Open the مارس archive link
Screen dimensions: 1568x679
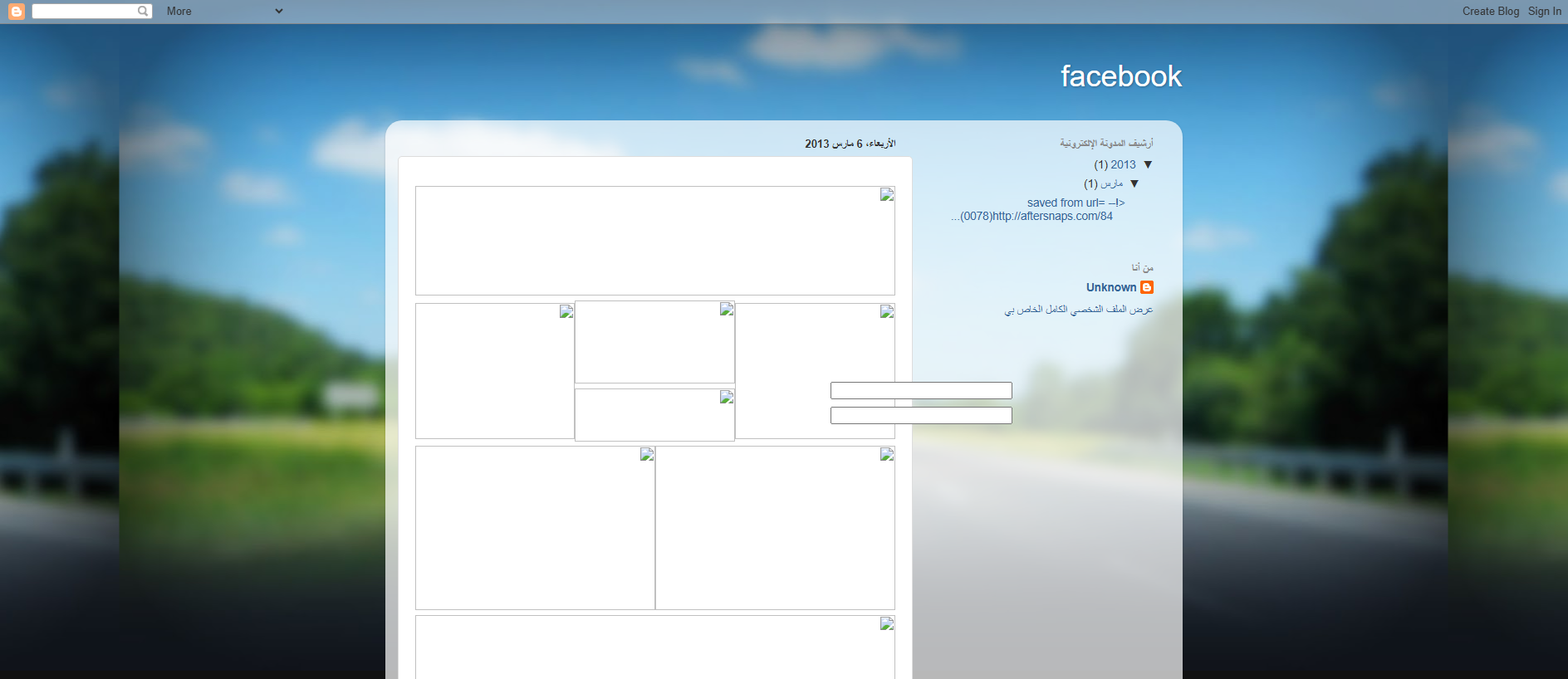(1112, 184)
